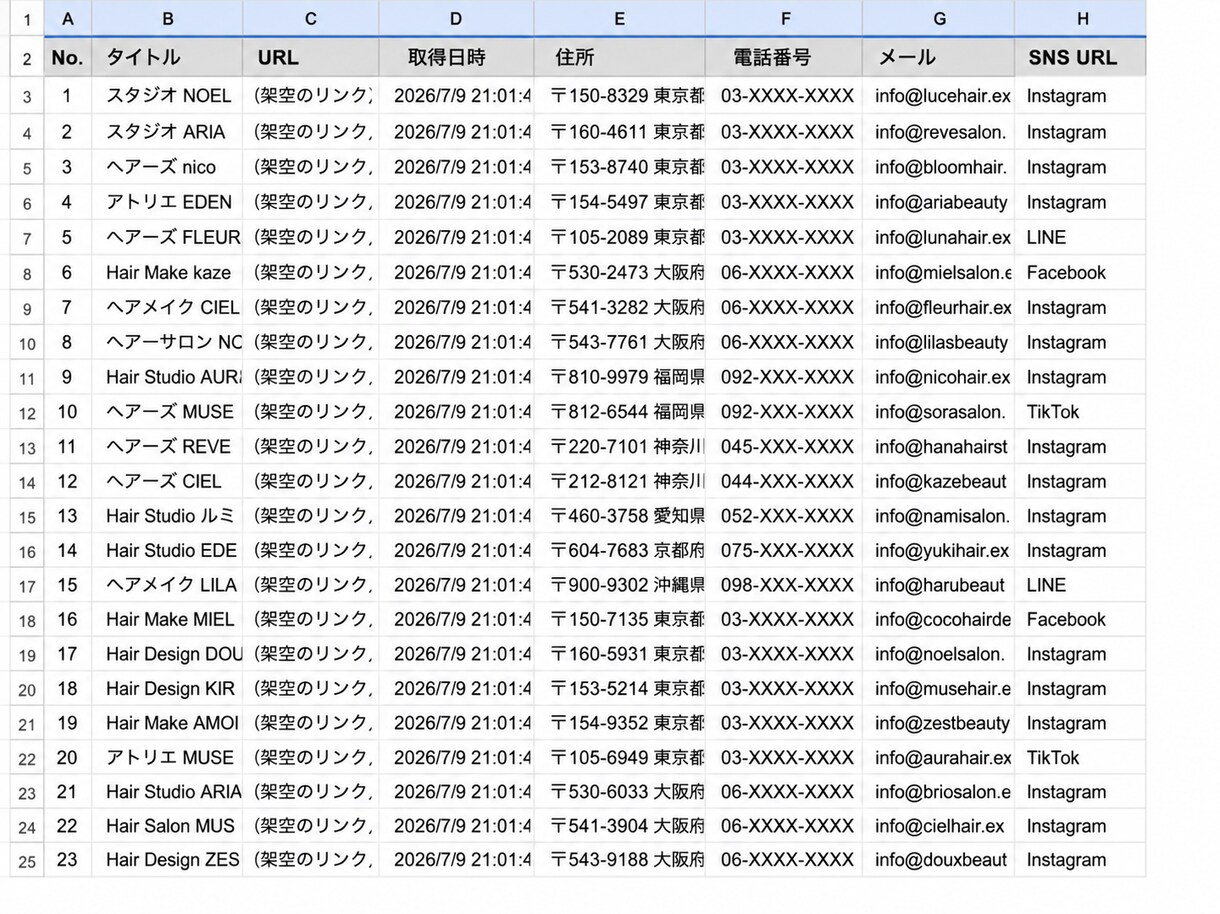1220x914 pixels.
Task: Select column F header
Action: pos(784,19)
